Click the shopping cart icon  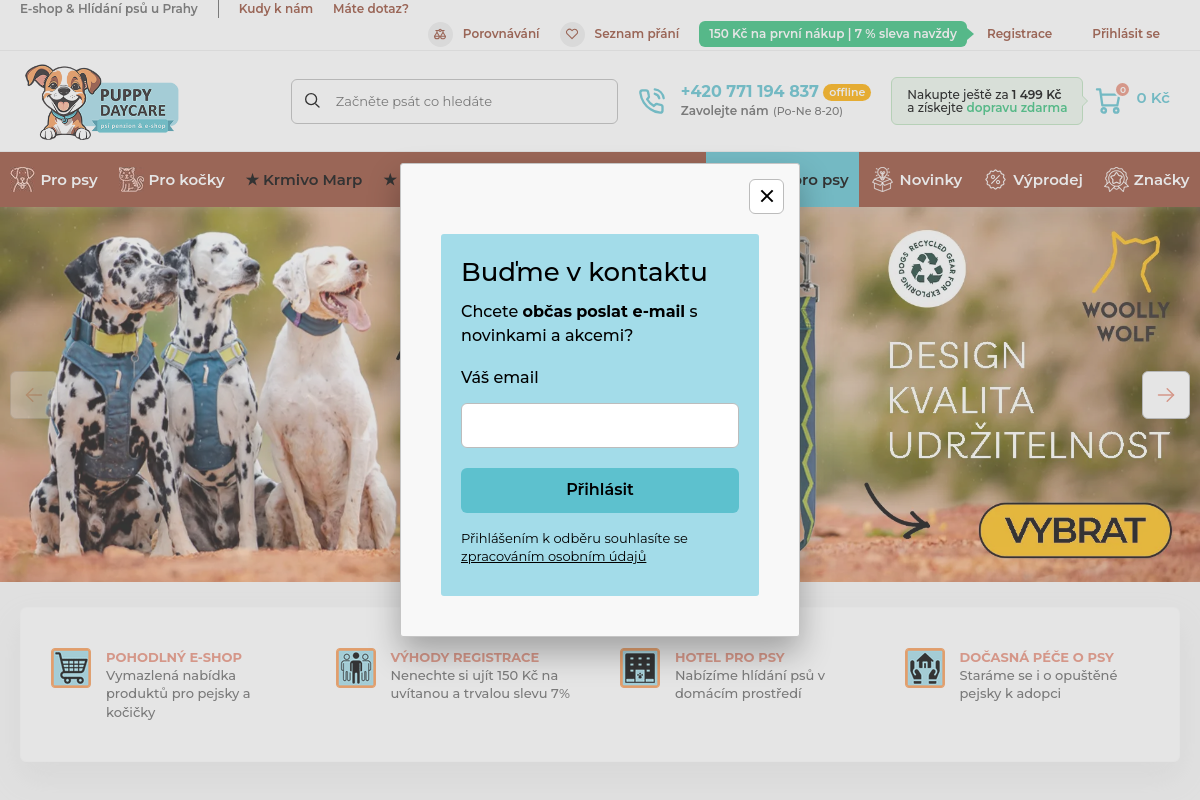(1108, 100)
